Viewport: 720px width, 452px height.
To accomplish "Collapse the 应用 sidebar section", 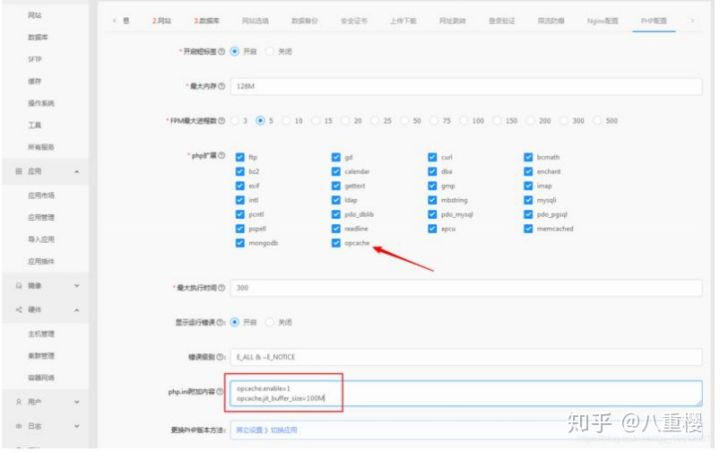I will pyautogui.click(x=77, y=171).
